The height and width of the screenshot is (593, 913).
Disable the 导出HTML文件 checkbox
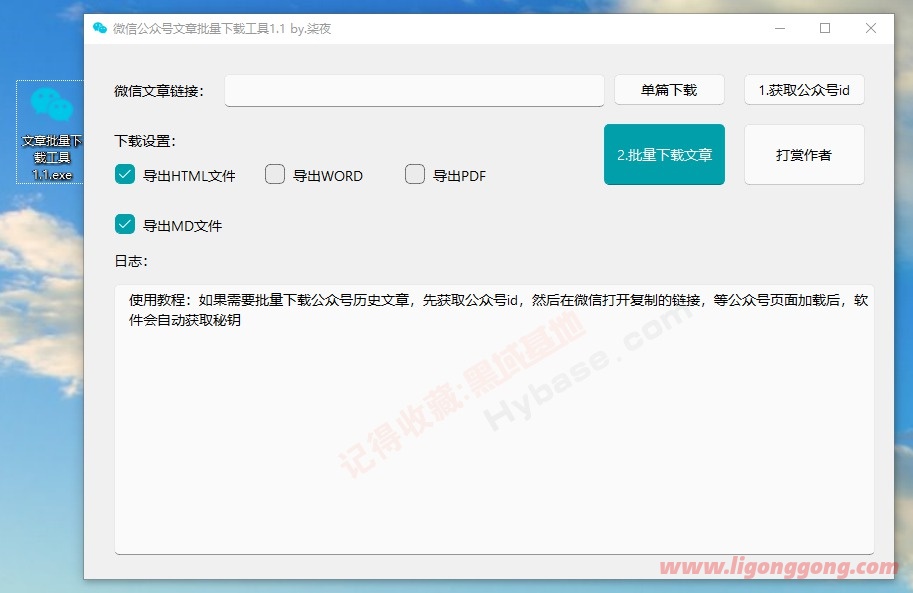(x=124, y=173)
